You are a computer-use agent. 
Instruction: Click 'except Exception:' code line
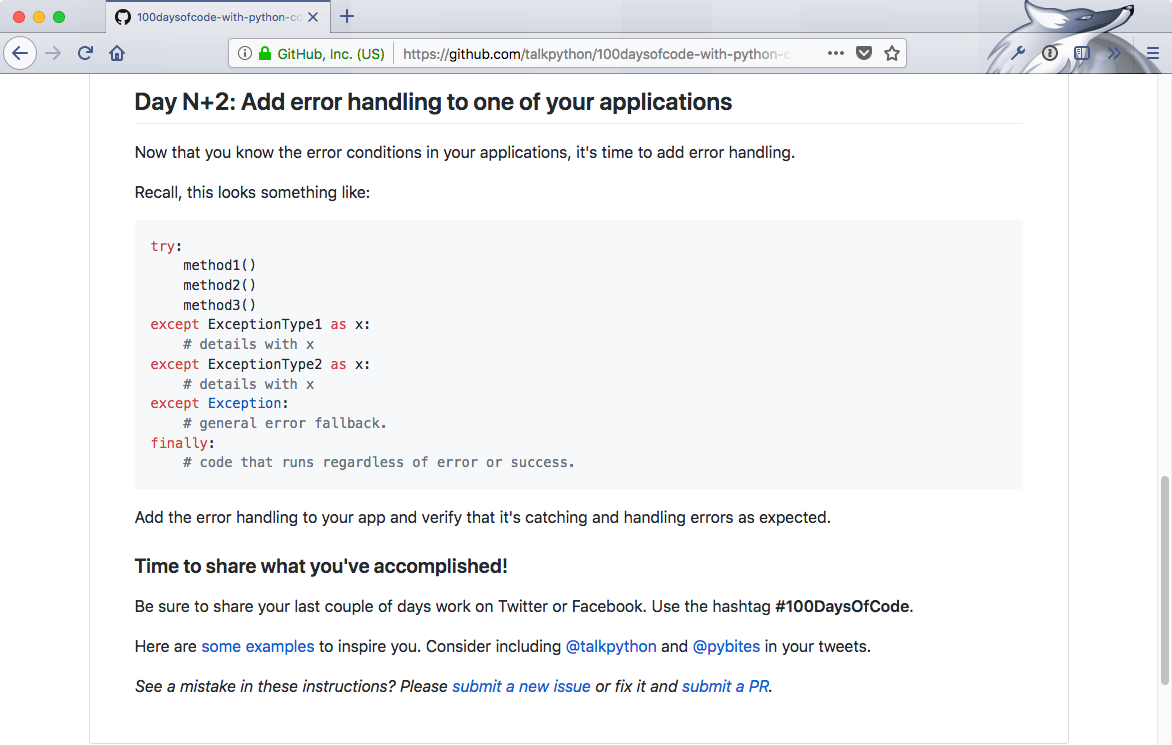[x=219, y=404]
